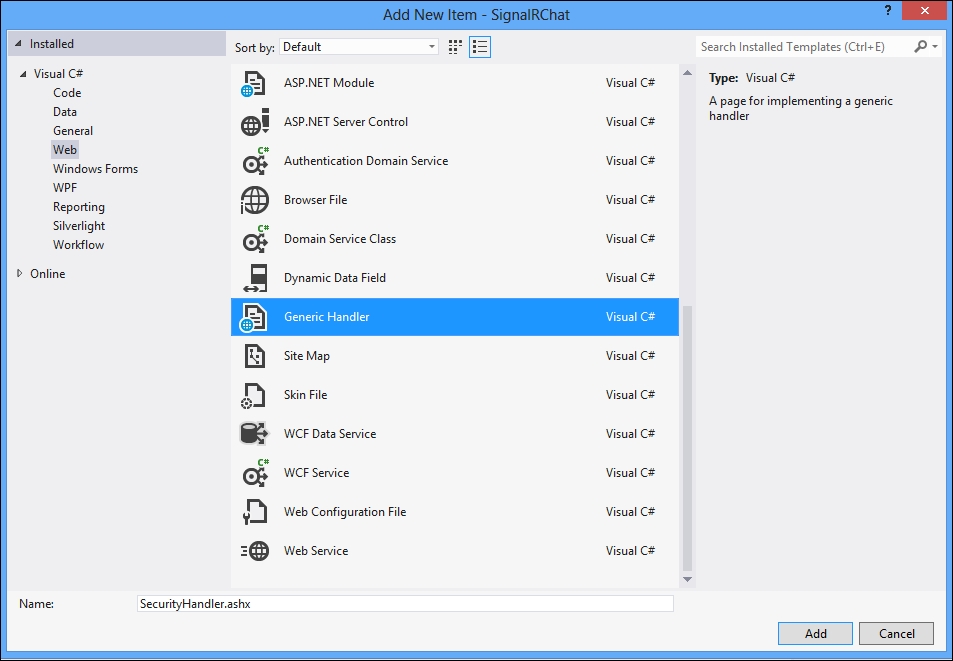Collapse the Visual C# tree node
Viewport: 953px width, 661px height.
[x=22, y=74]
